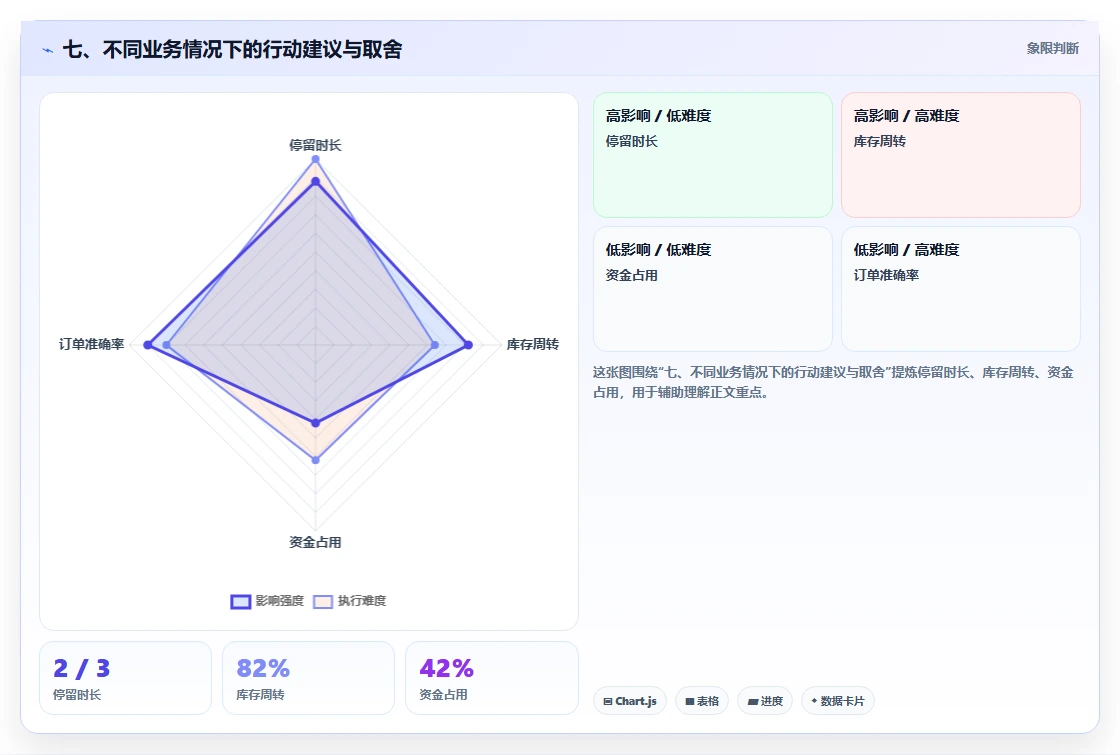Image resolution: width=1120 pixels, height=755 pixels.
Task: Select the 影响强度 point on the 停留时长 axis
Action: click(x=316, y=182)
